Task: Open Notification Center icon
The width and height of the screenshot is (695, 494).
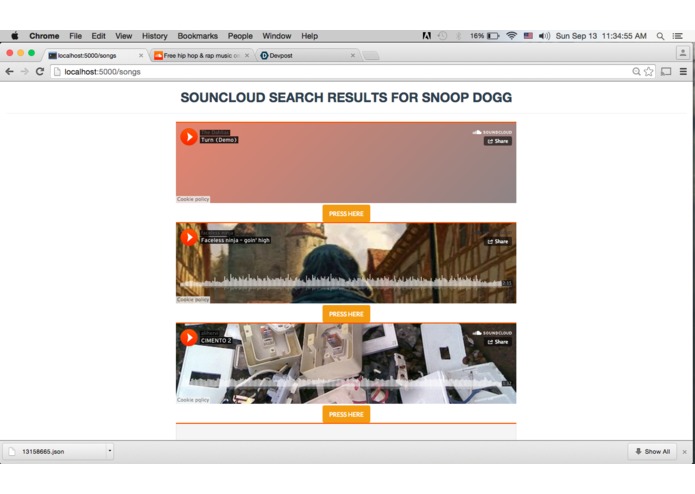Action: pos(677,36)
